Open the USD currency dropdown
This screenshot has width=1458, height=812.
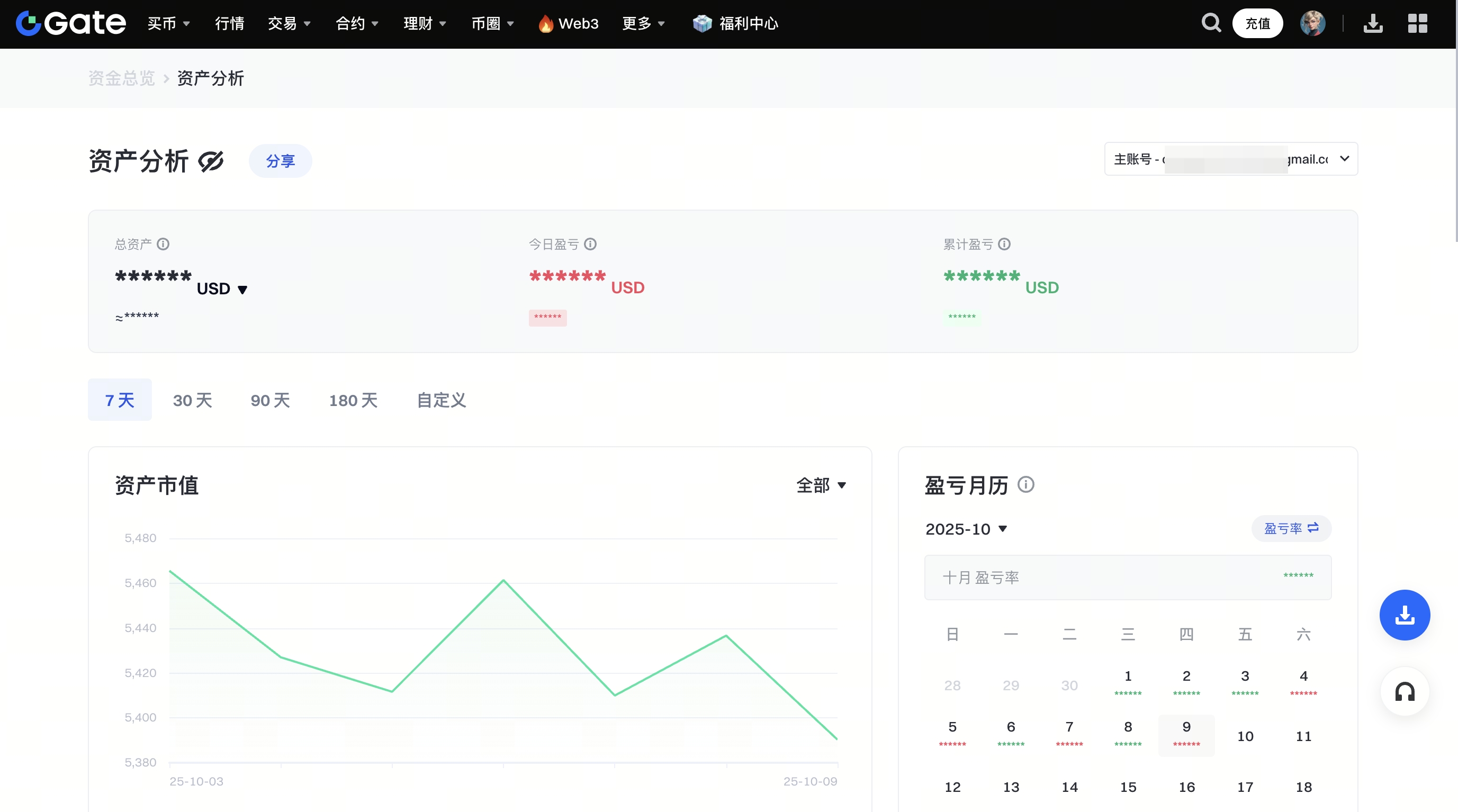[x=222, y=288]
